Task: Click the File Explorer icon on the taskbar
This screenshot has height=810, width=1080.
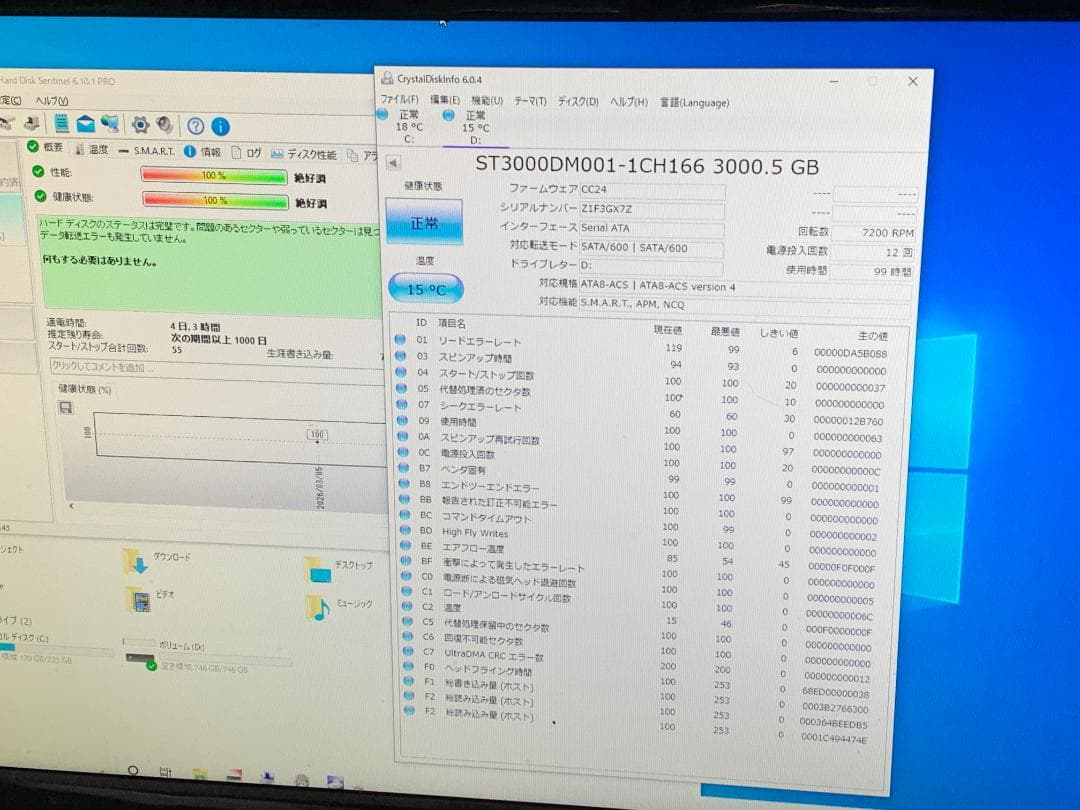Action: (200, 774)
